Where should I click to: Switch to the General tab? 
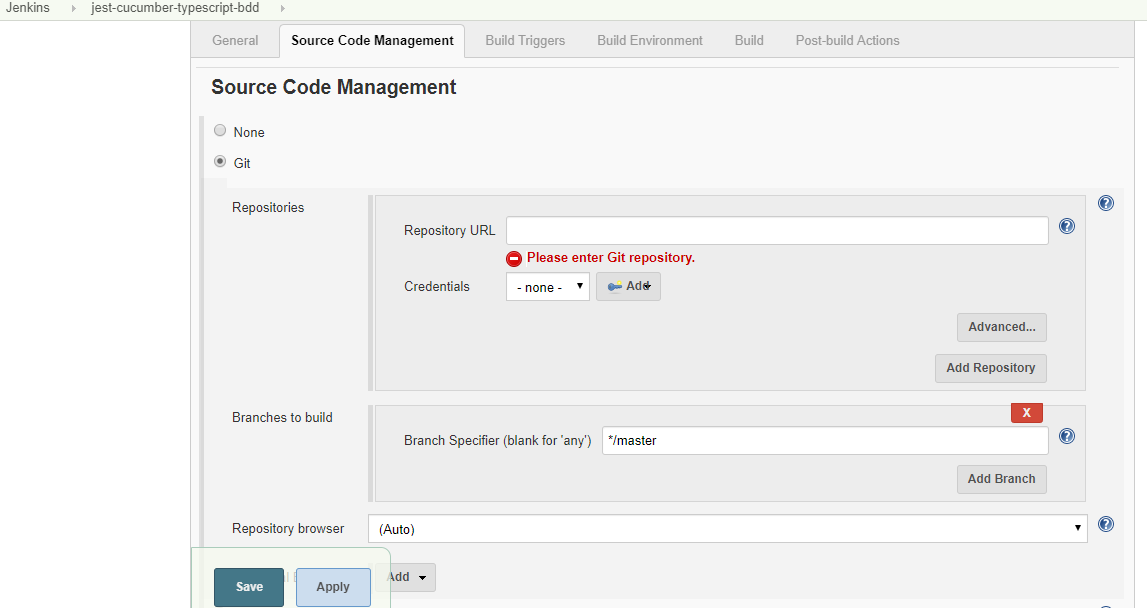click(235, 41)
